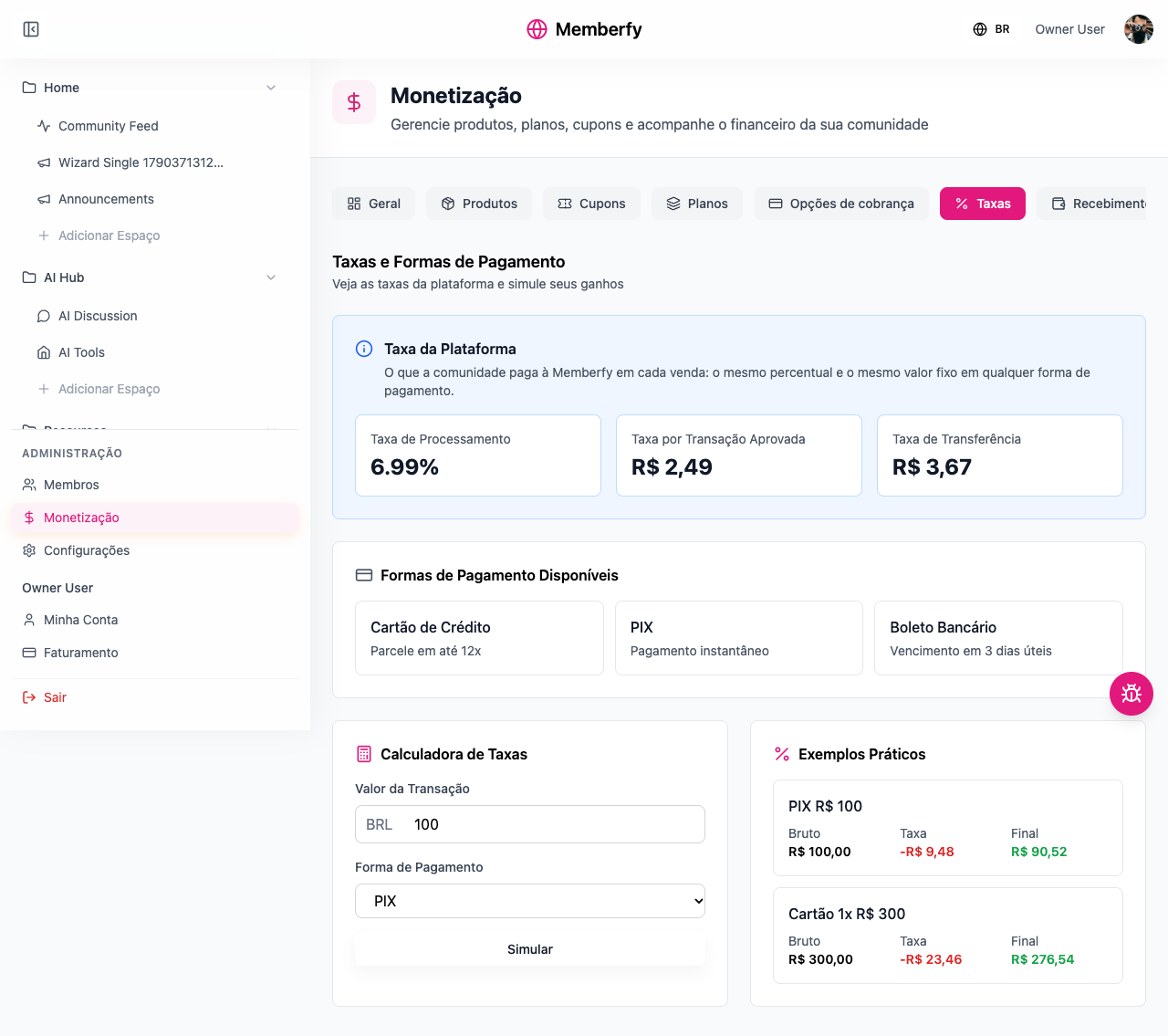Select the Cartão de Crédito payment card
Image resolution: width=1168 pixels, height=1036 pixels.
(x=479, y=638)
